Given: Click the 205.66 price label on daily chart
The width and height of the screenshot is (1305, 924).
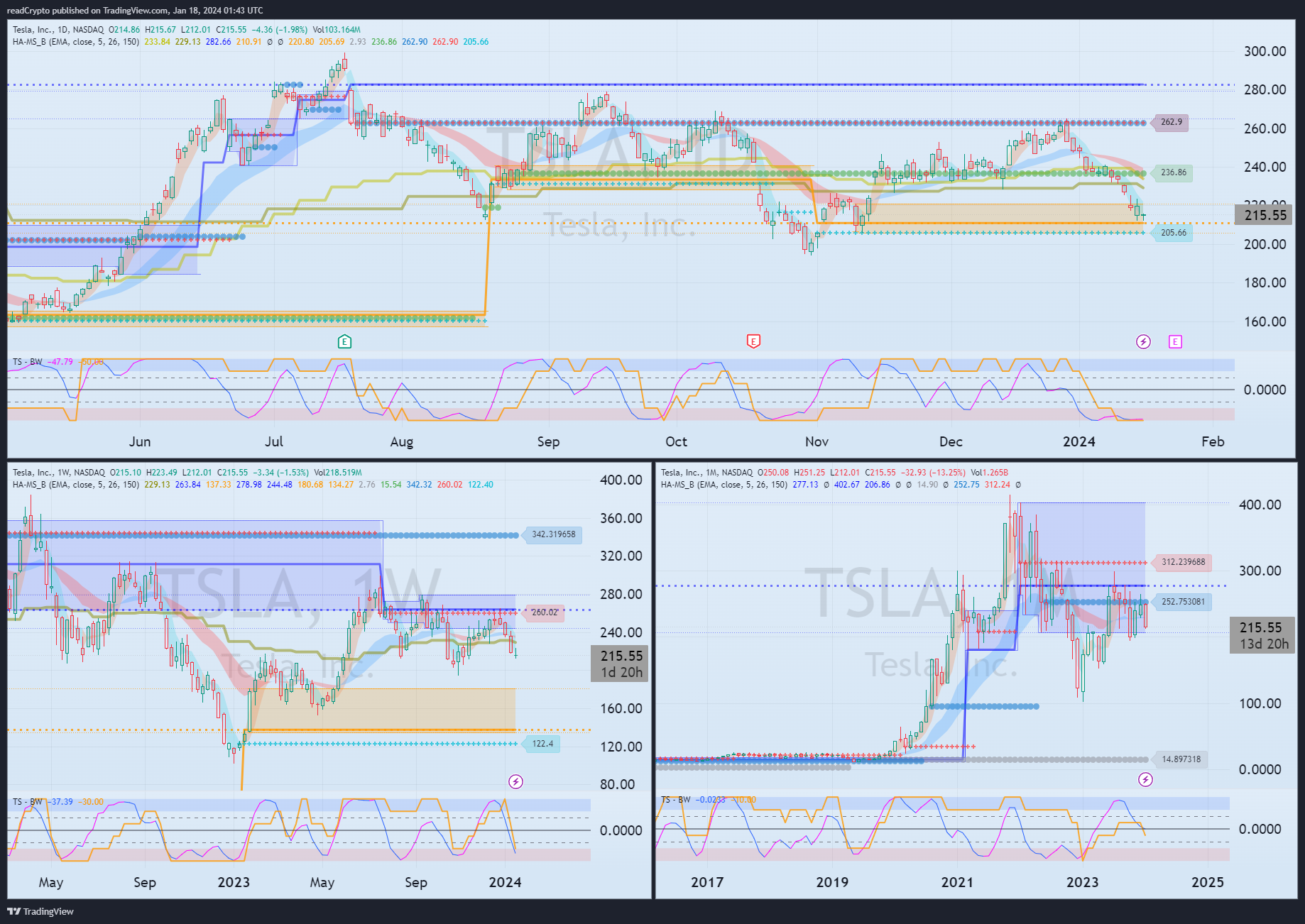Looking at the screenshot, I should [1174, 233].
